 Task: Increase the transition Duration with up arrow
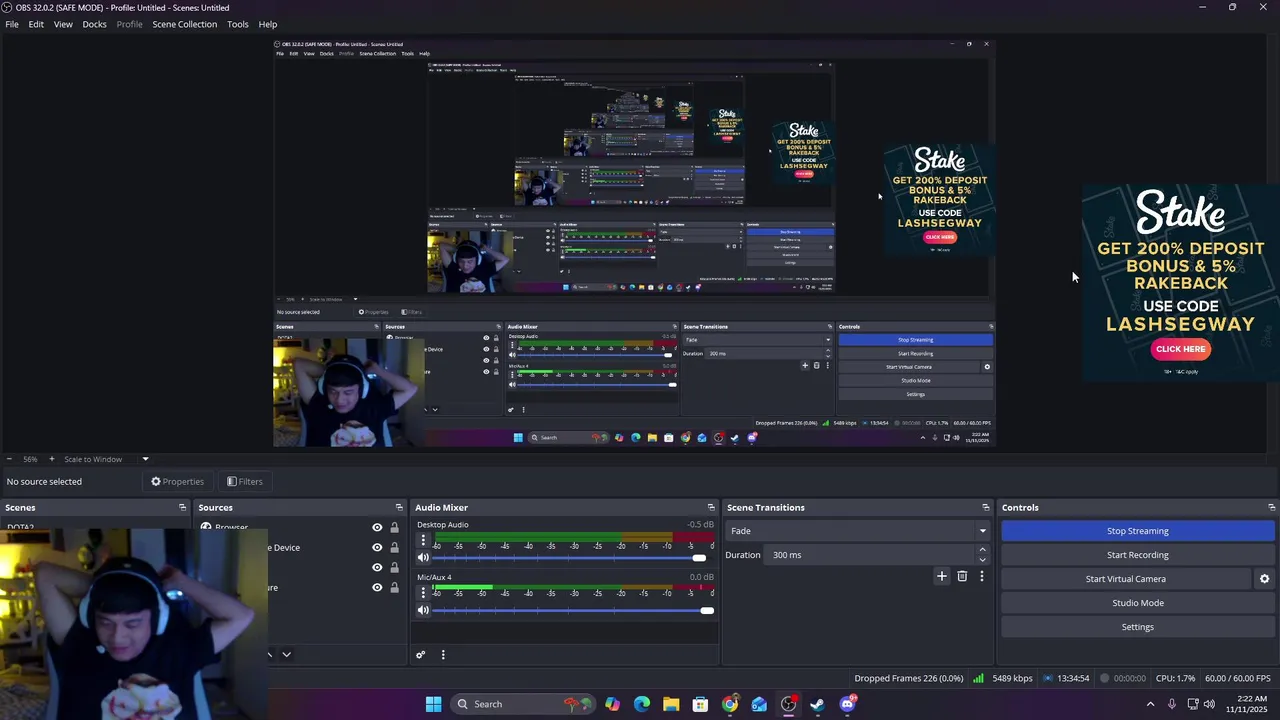pyautogui.click(x=982, y=550)
